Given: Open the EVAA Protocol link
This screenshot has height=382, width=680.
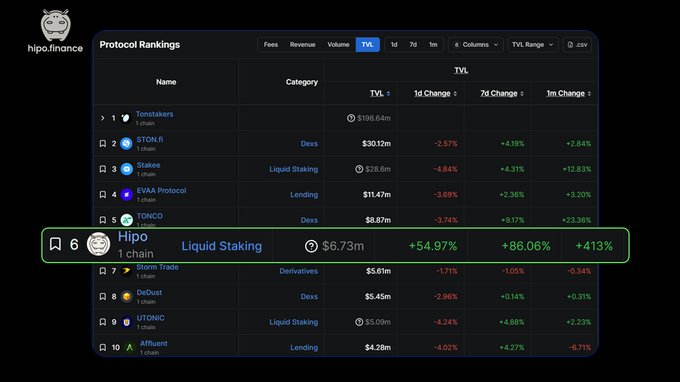Looking at the screenshot, I should click(x=161, y=191).
